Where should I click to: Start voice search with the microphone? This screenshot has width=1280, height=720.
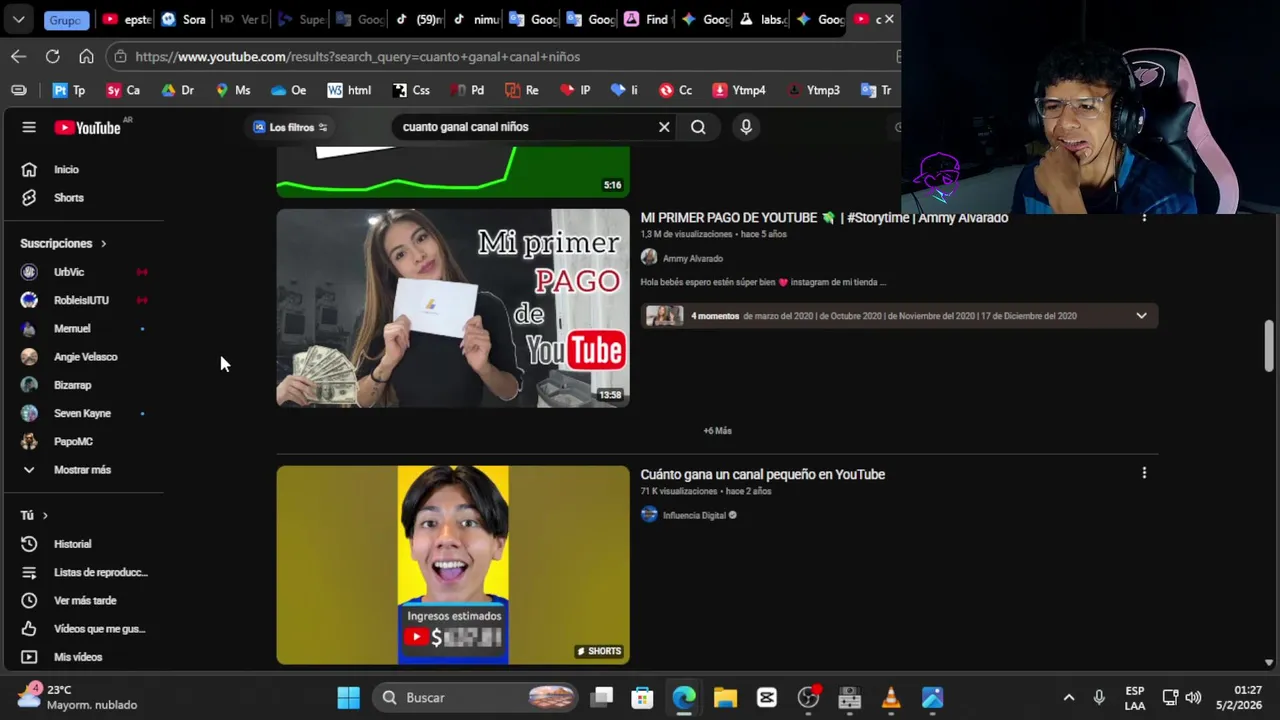coord(746,127)
